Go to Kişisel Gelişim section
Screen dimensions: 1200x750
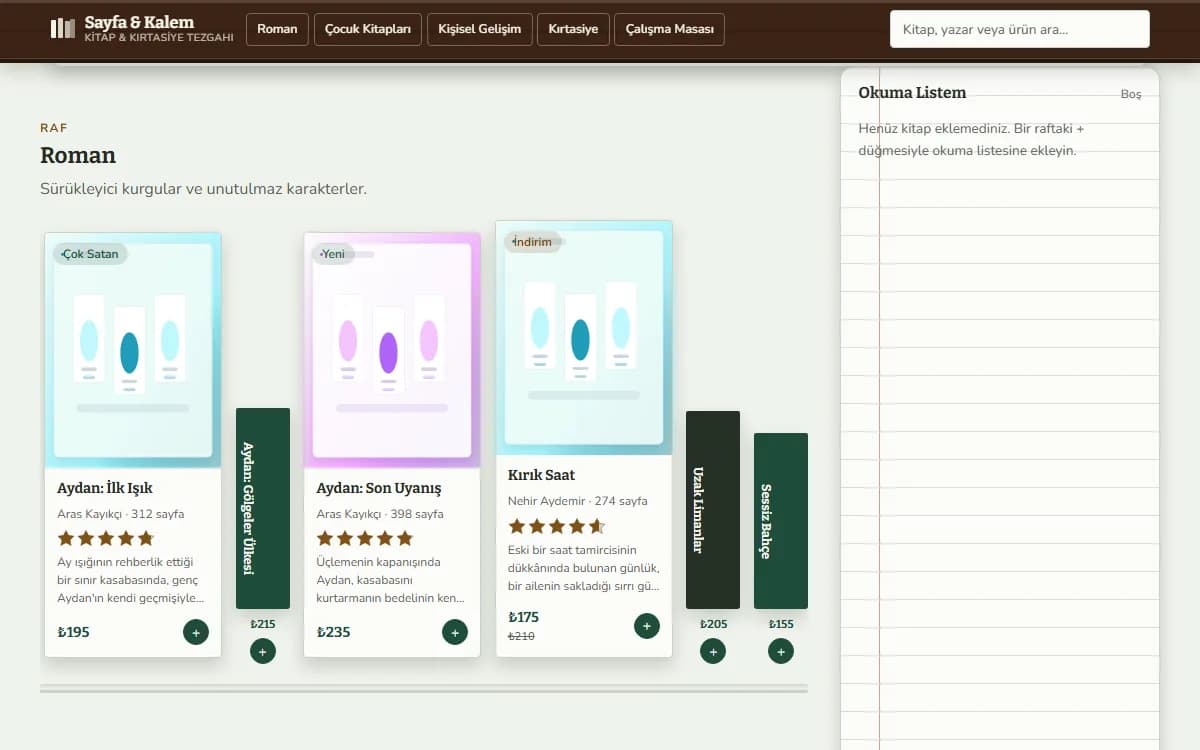tap(479, 29)
